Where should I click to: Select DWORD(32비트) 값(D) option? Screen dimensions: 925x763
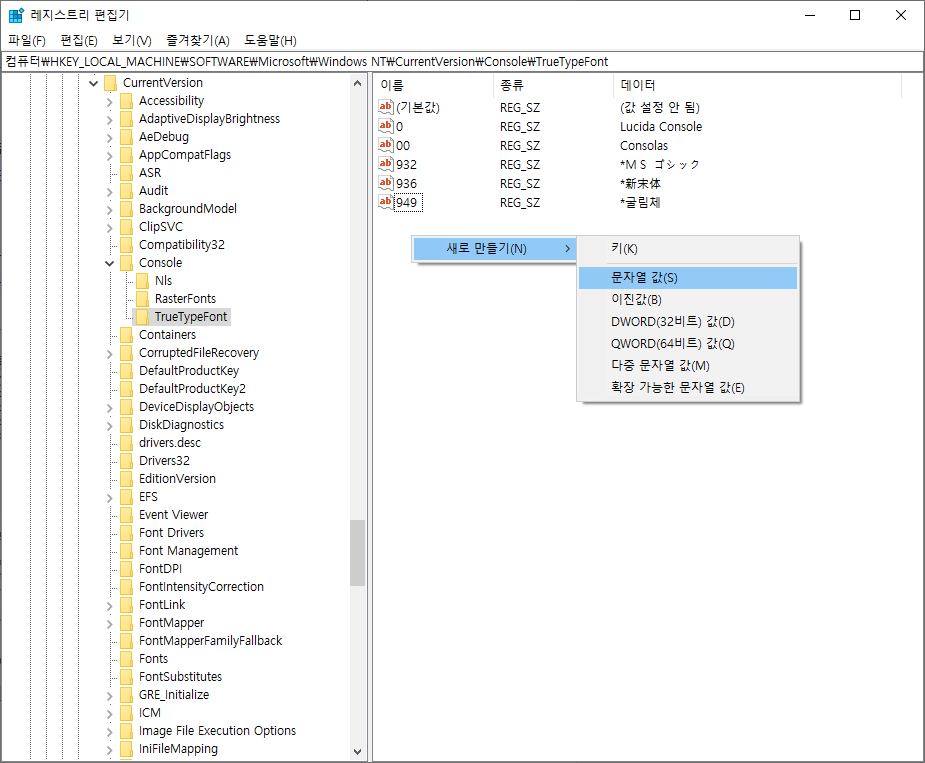(688, 322)
